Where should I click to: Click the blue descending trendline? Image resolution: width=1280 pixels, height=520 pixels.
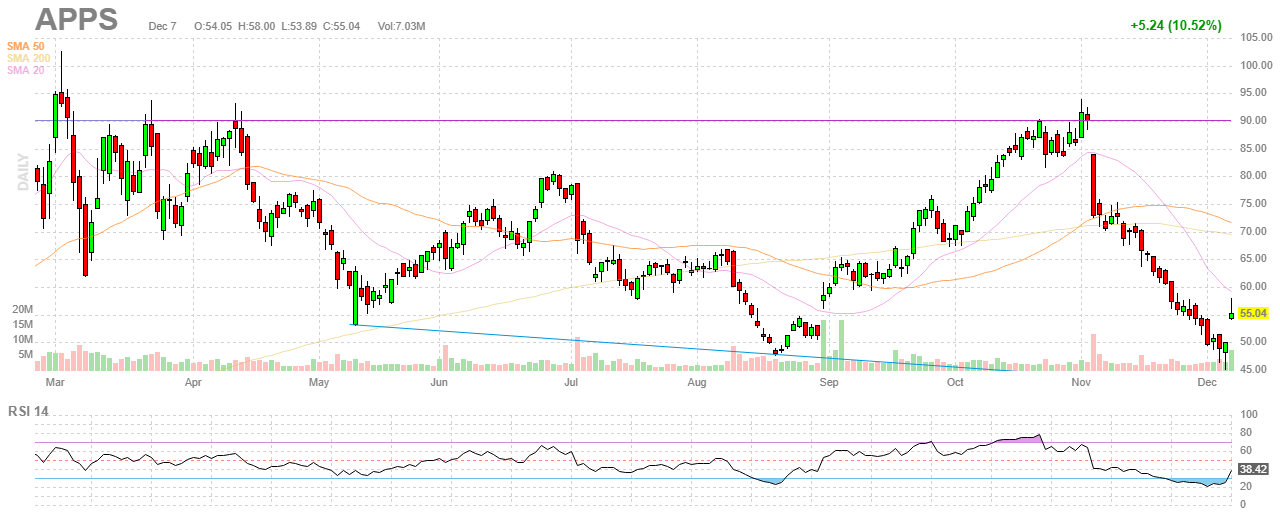point(600,343)
